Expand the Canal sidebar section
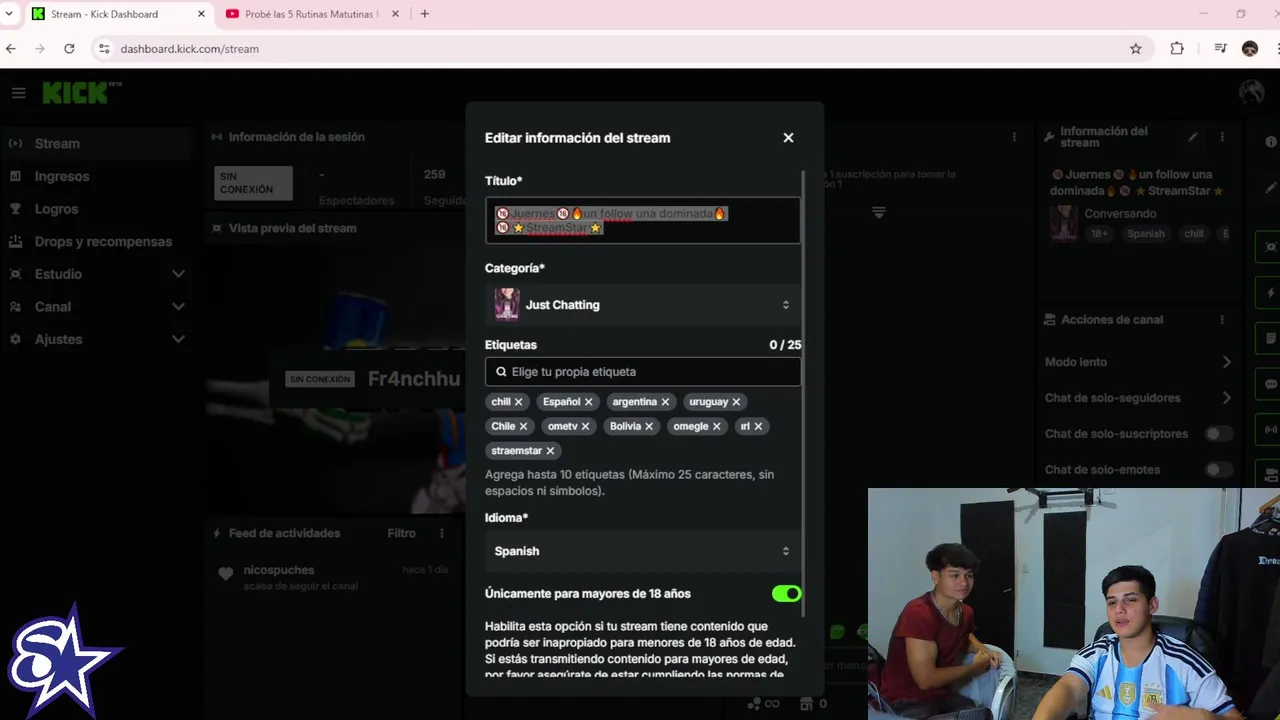The width and height of the screenshot is (1280, 720). [178, 307]
